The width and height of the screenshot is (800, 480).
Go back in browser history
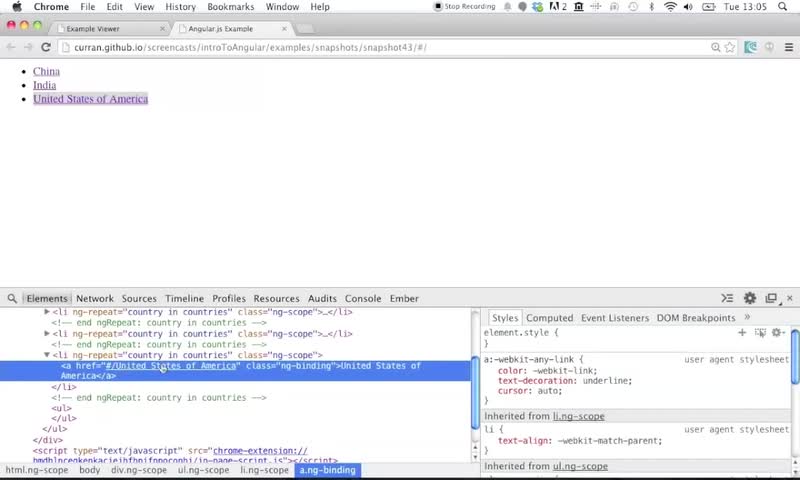pyautogui.click(x=11, y=47)
